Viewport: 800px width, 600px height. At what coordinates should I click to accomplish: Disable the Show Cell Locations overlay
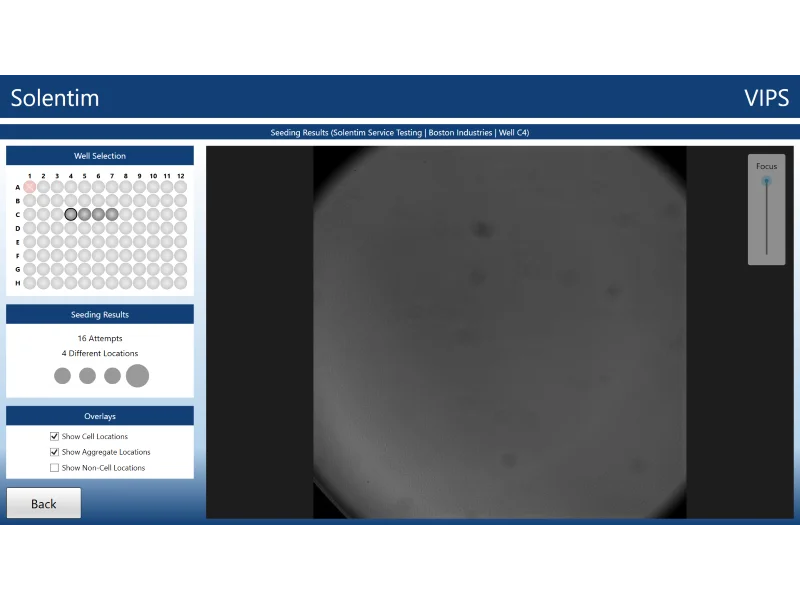click(55, 436)
